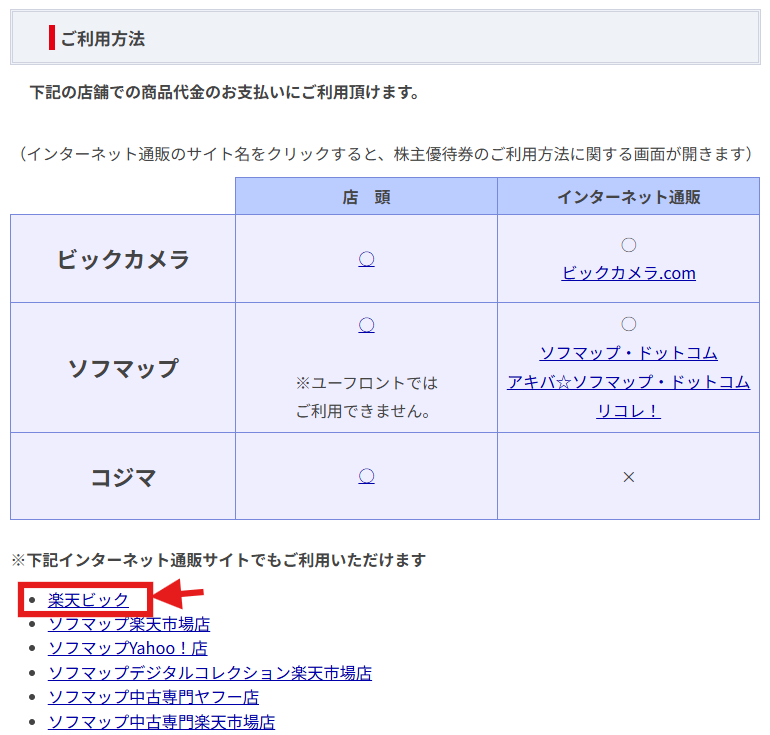Open the リコレ！ link
The width and height of the screenshot is (770, 735).
pyautogui.click(x=629, y=410)
